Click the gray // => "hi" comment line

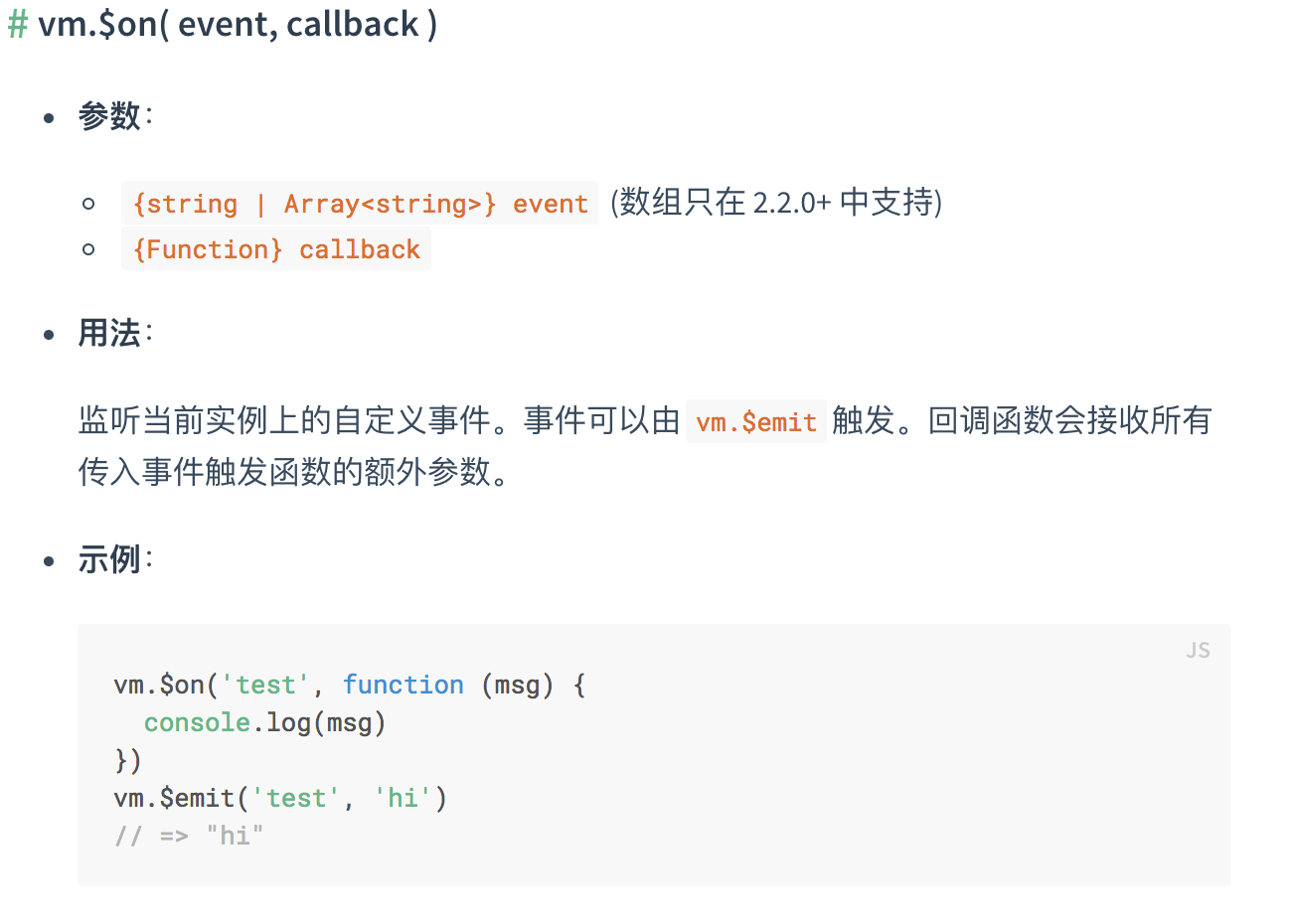(x=189, y=836)
